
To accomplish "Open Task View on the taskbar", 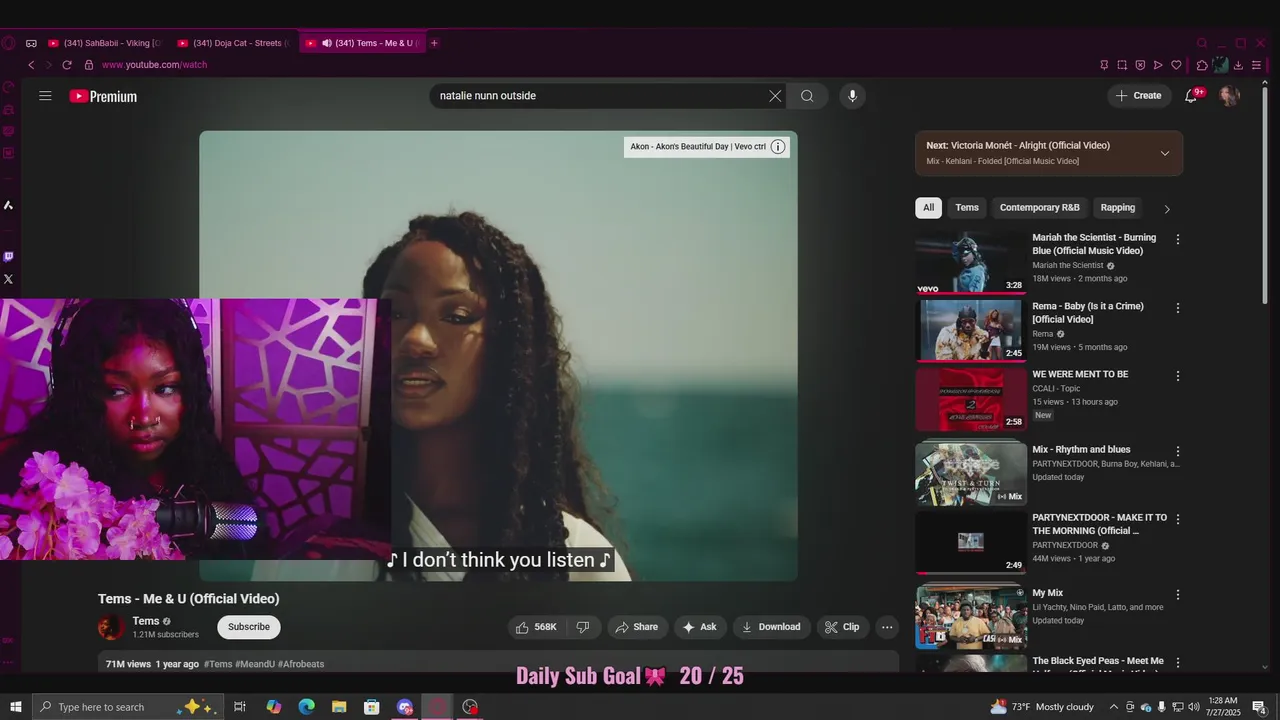I will [240, 707].
